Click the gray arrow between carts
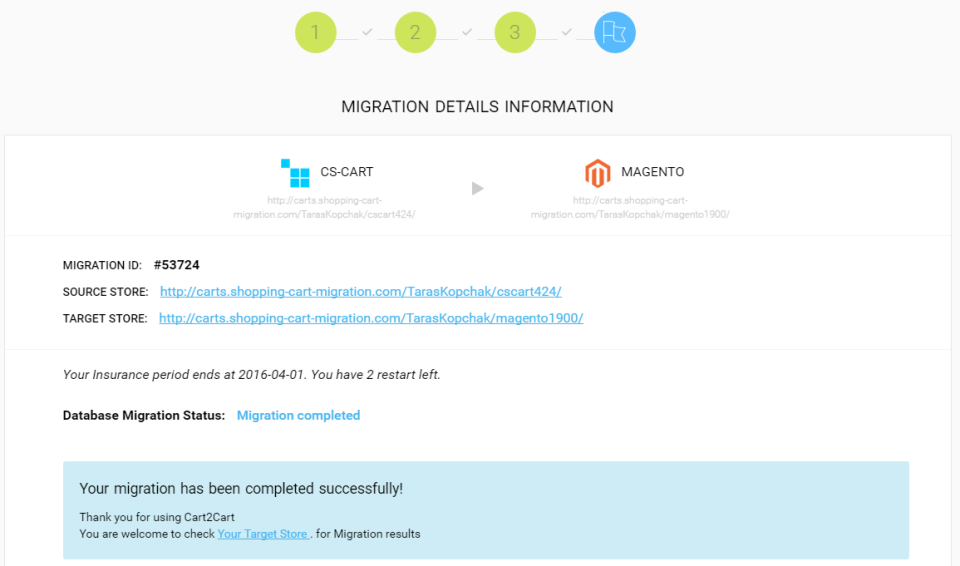The image size is (960, 566). (478, 188)
